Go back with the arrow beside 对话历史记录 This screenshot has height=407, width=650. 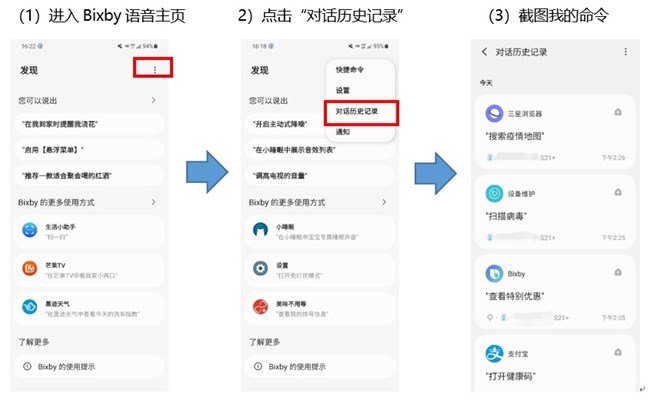[484, 52]
